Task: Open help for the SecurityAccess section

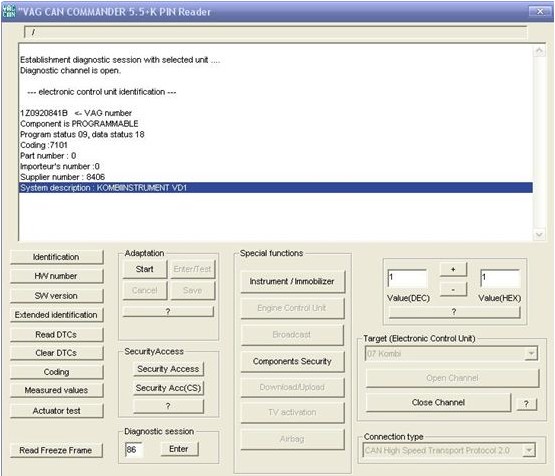Action: click(x=168, y=406)
